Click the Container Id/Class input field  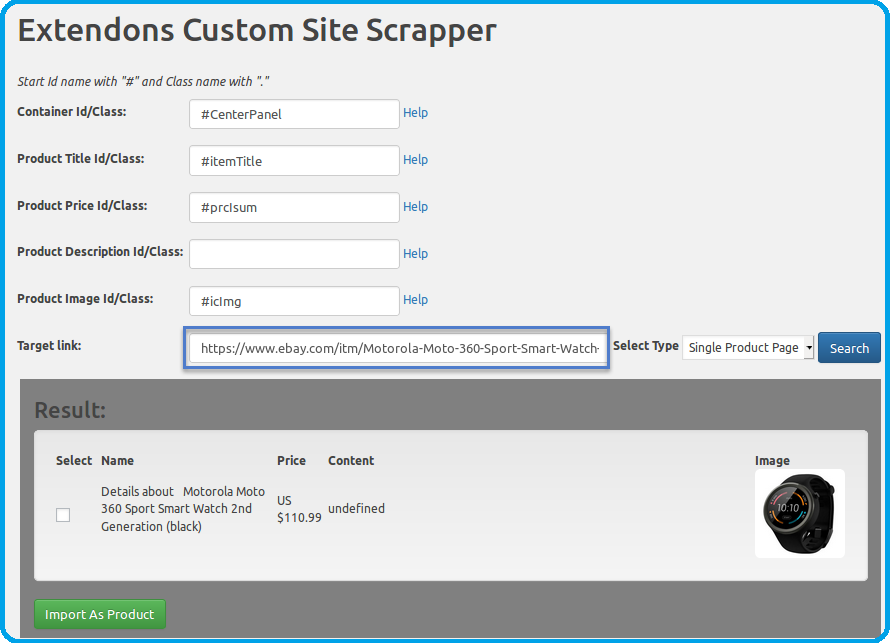pos(294,114)
